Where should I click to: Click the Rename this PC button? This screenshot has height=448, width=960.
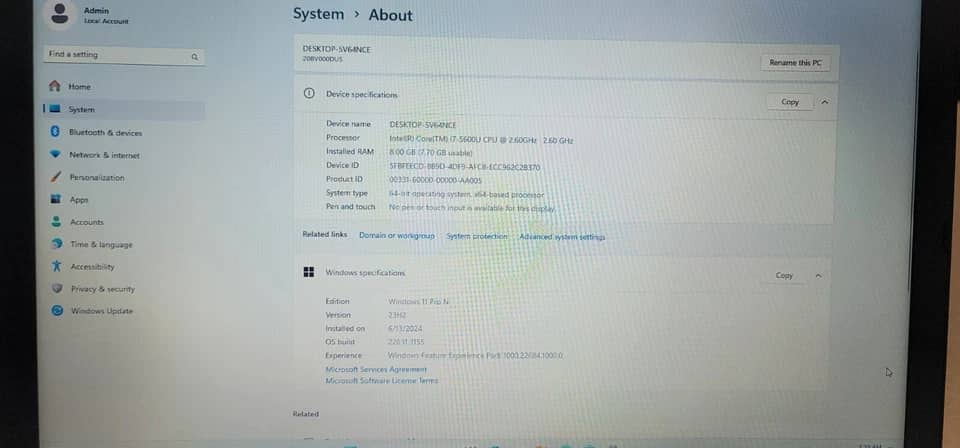click(x=795, y=62)
